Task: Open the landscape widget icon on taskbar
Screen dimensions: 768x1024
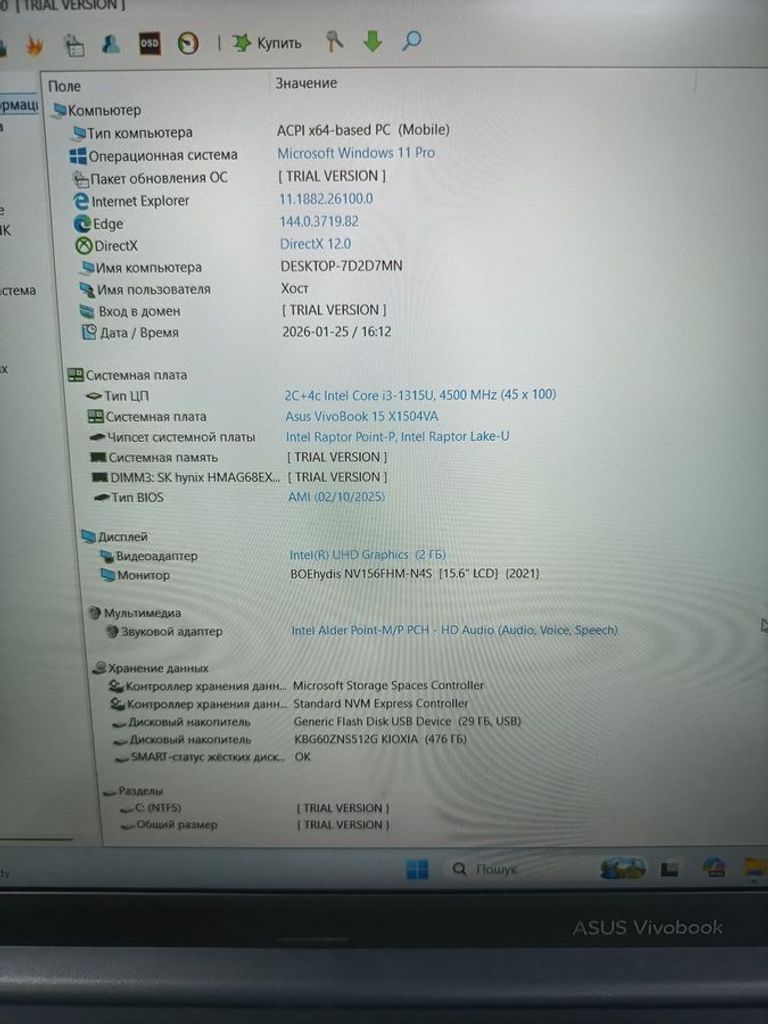Action: pos(623,869)
